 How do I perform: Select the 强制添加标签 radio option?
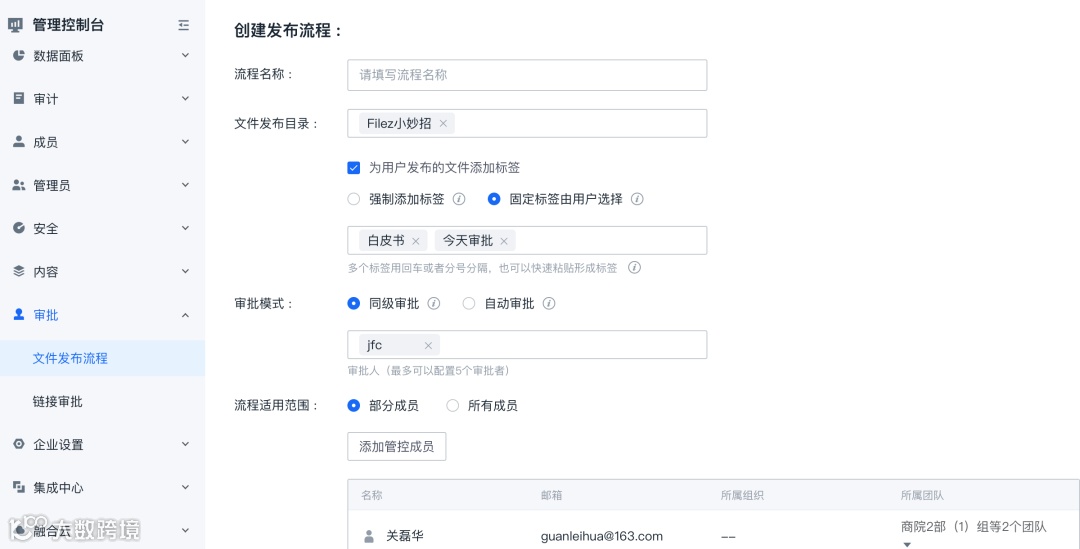[354, 199]
